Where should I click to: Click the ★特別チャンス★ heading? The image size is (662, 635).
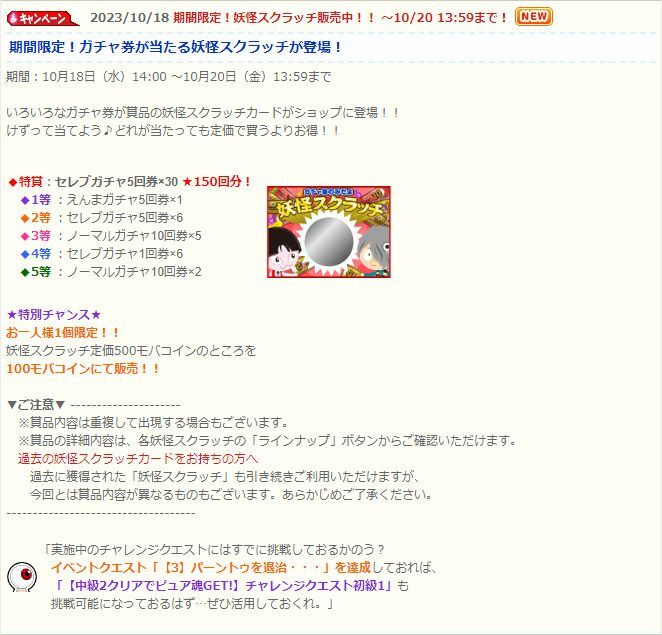54,315
